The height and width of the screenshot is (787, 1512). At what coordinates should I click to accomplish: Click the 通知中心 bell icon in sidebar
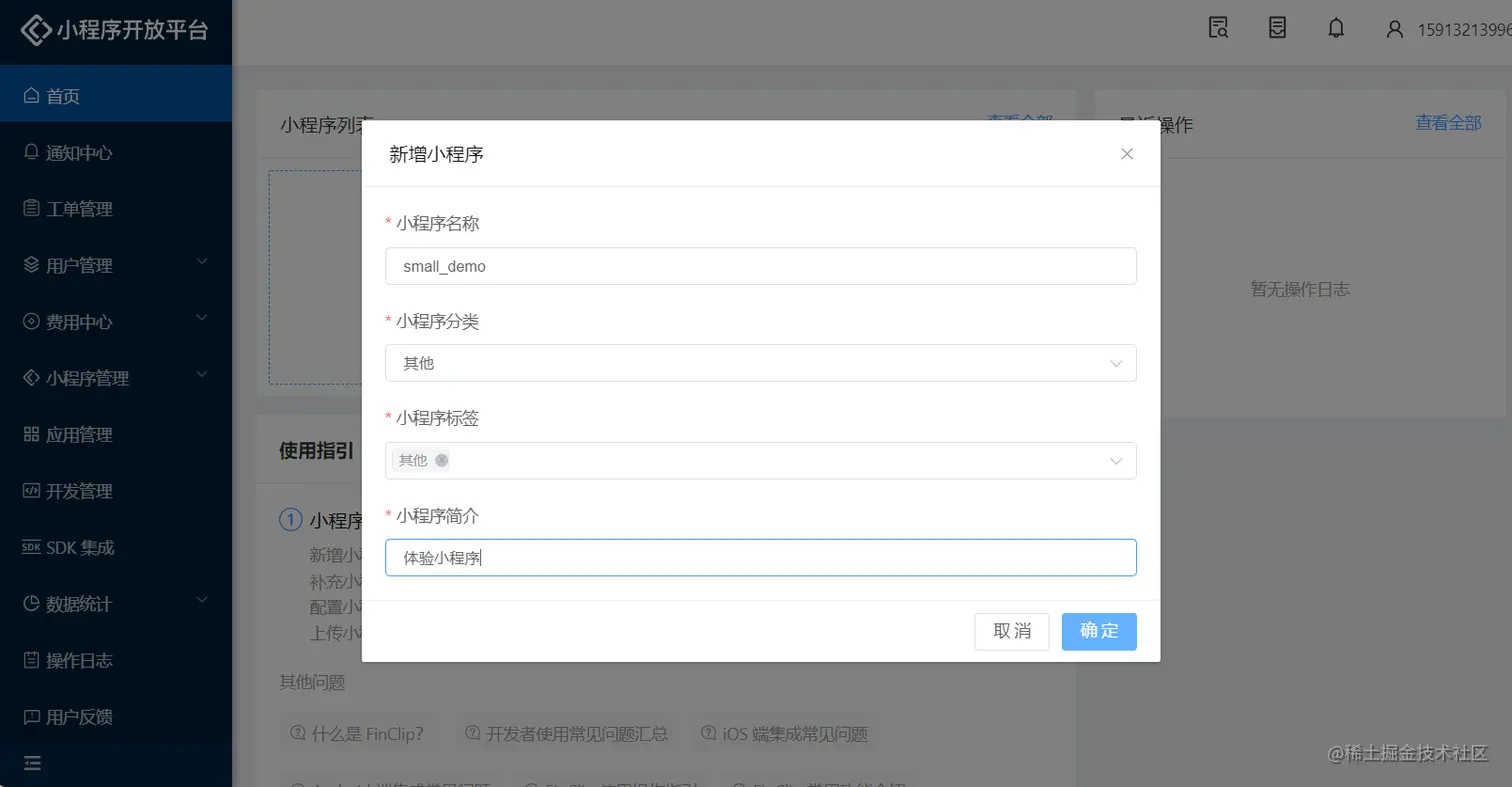32,153
